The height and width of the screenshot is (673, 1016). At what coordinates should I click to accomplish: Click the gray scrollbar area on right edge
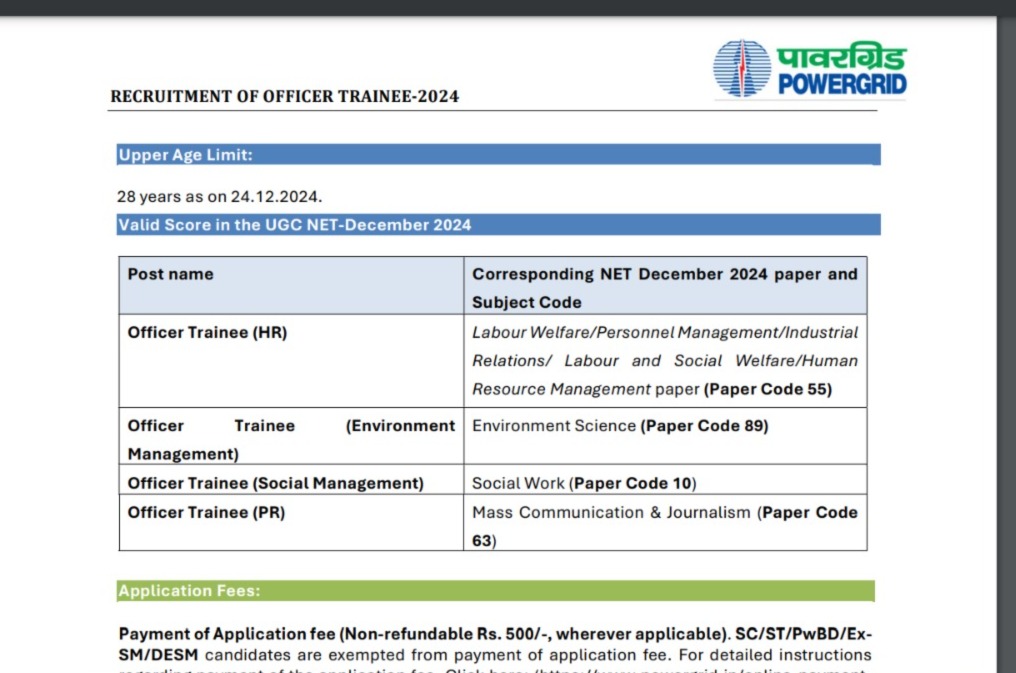click(1008, 336)
